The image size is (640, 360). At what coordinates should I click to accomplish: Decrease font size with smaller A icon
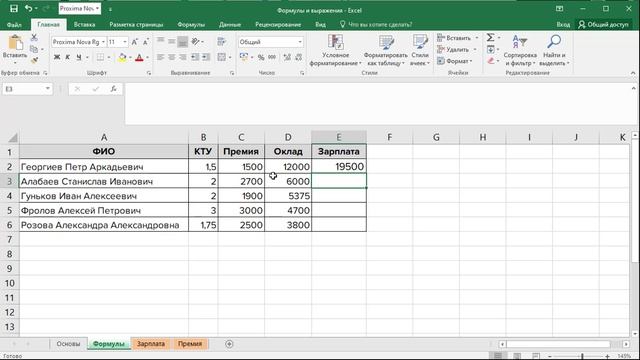[146, 42]
